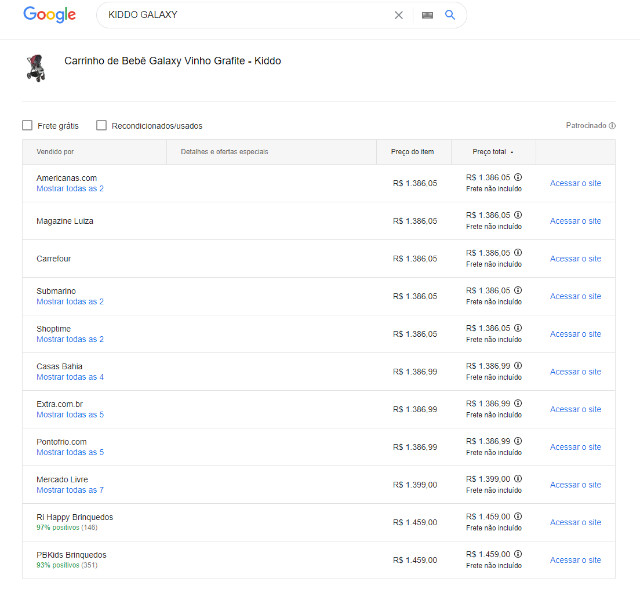Click Ri Happy item price R$ 1.459,00
The height and width of the screenshot is (597, 640).
[415, 522]
